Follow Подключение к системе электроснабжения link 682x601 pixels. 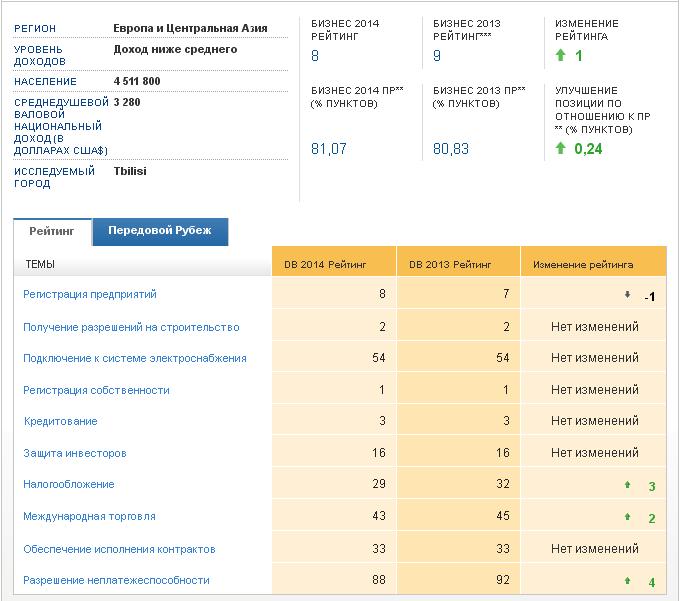134,358
